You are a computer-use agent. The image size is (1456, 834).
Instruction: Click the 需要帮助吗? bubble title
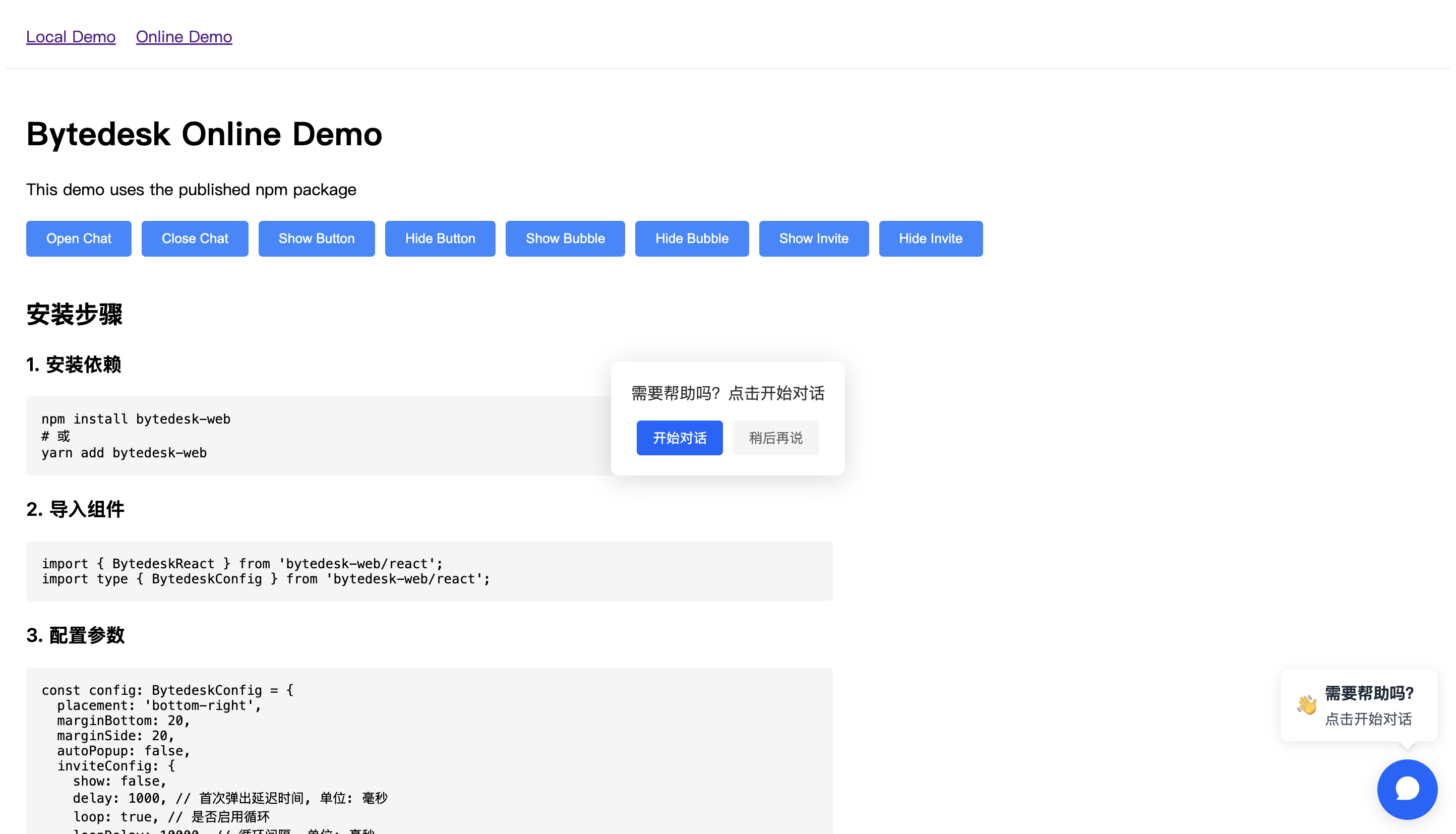1368,693
